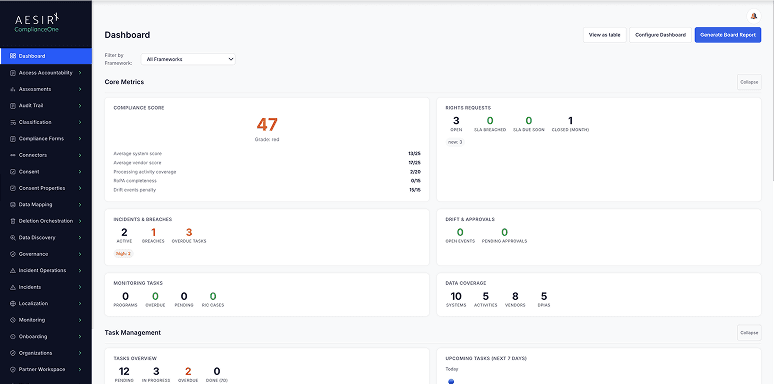Click the Overdue Tasks count in Incidents

click(189, 232)
